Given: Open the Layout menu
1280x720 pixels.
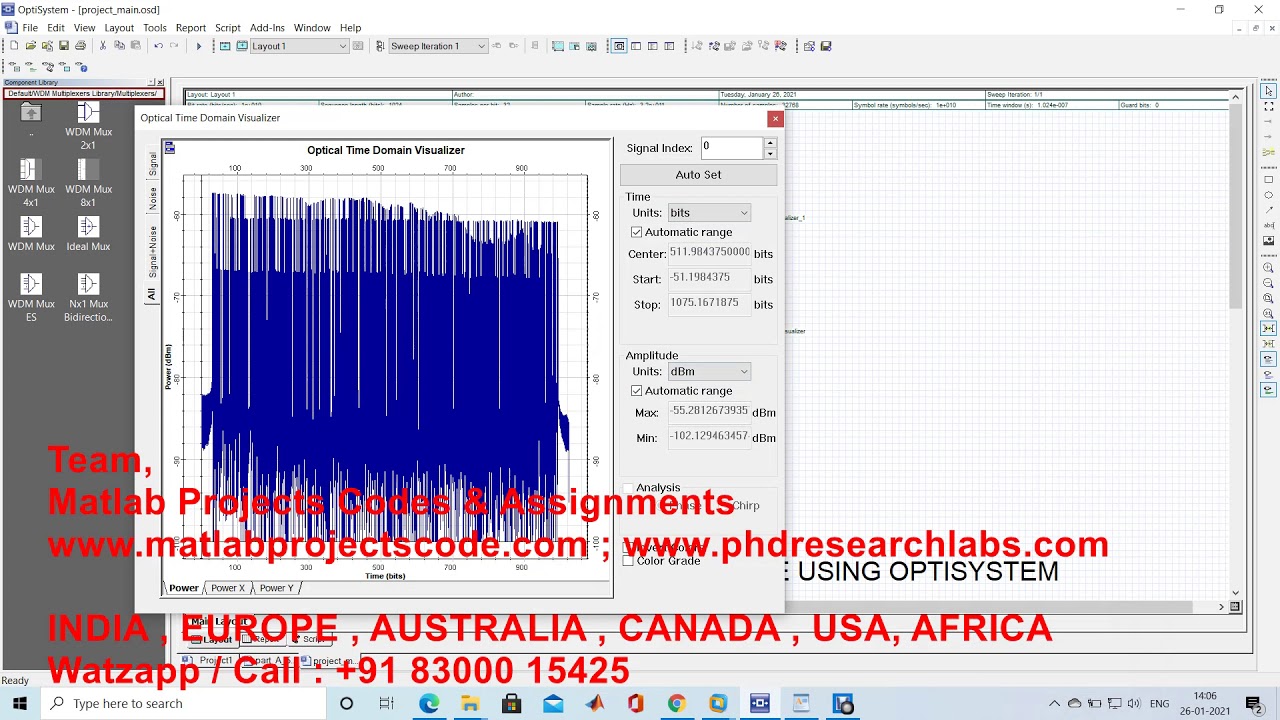Looking at the screenshot, I should [119, 28].
